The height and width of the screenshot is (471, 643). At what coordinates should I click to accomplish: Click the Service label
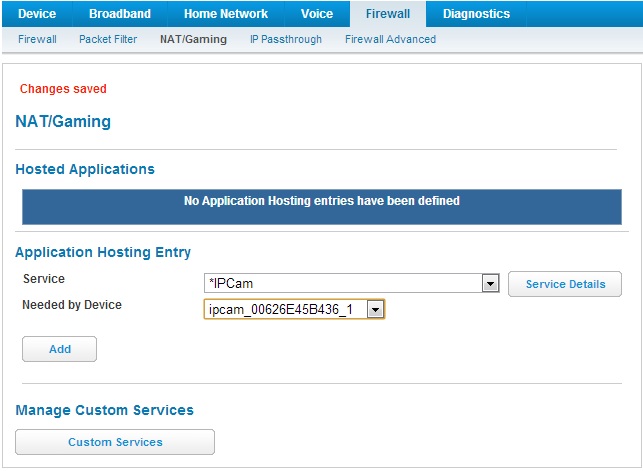[44, 279]
